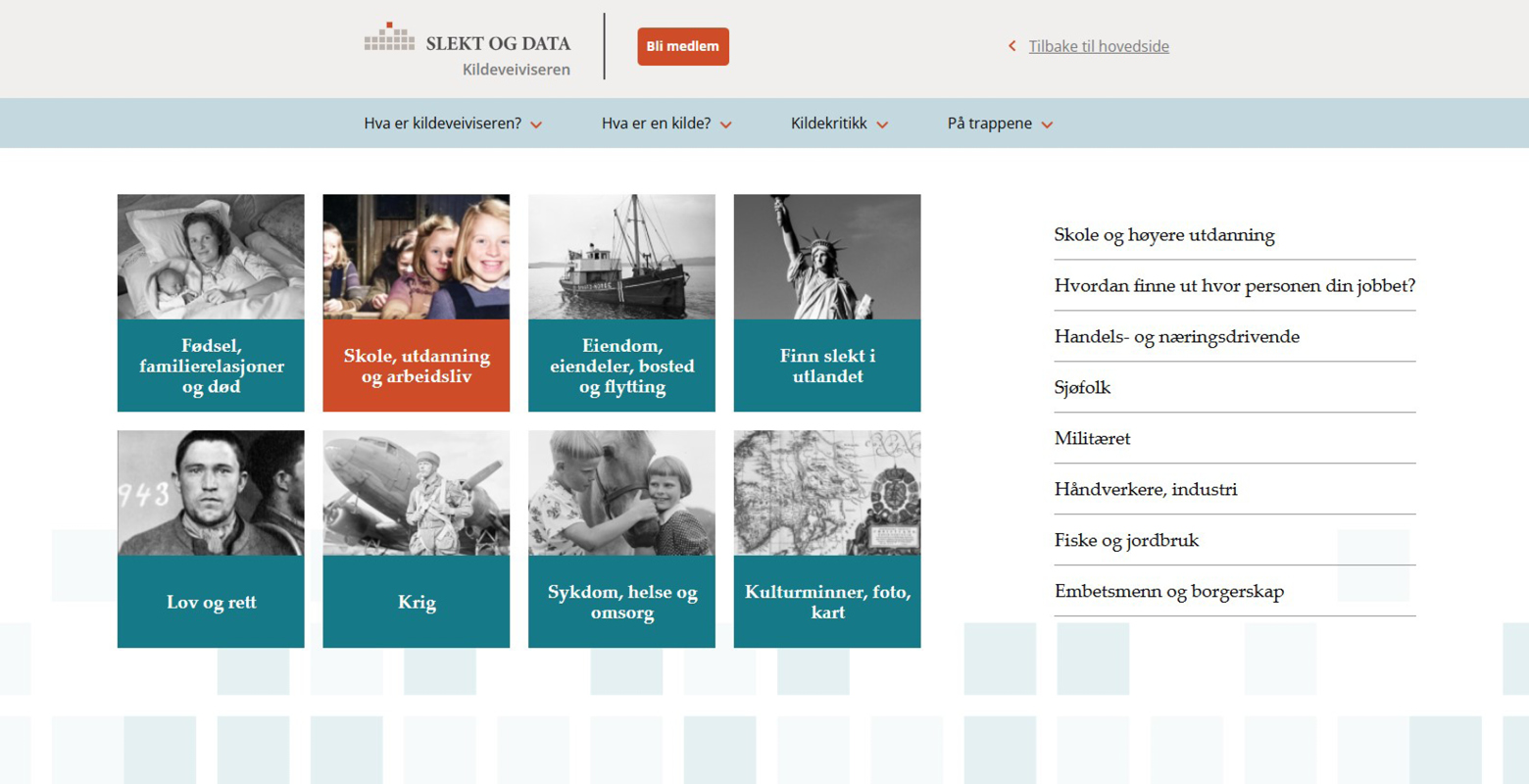Open the Hva er kildeveiviseren? menu

coord(442,123)
